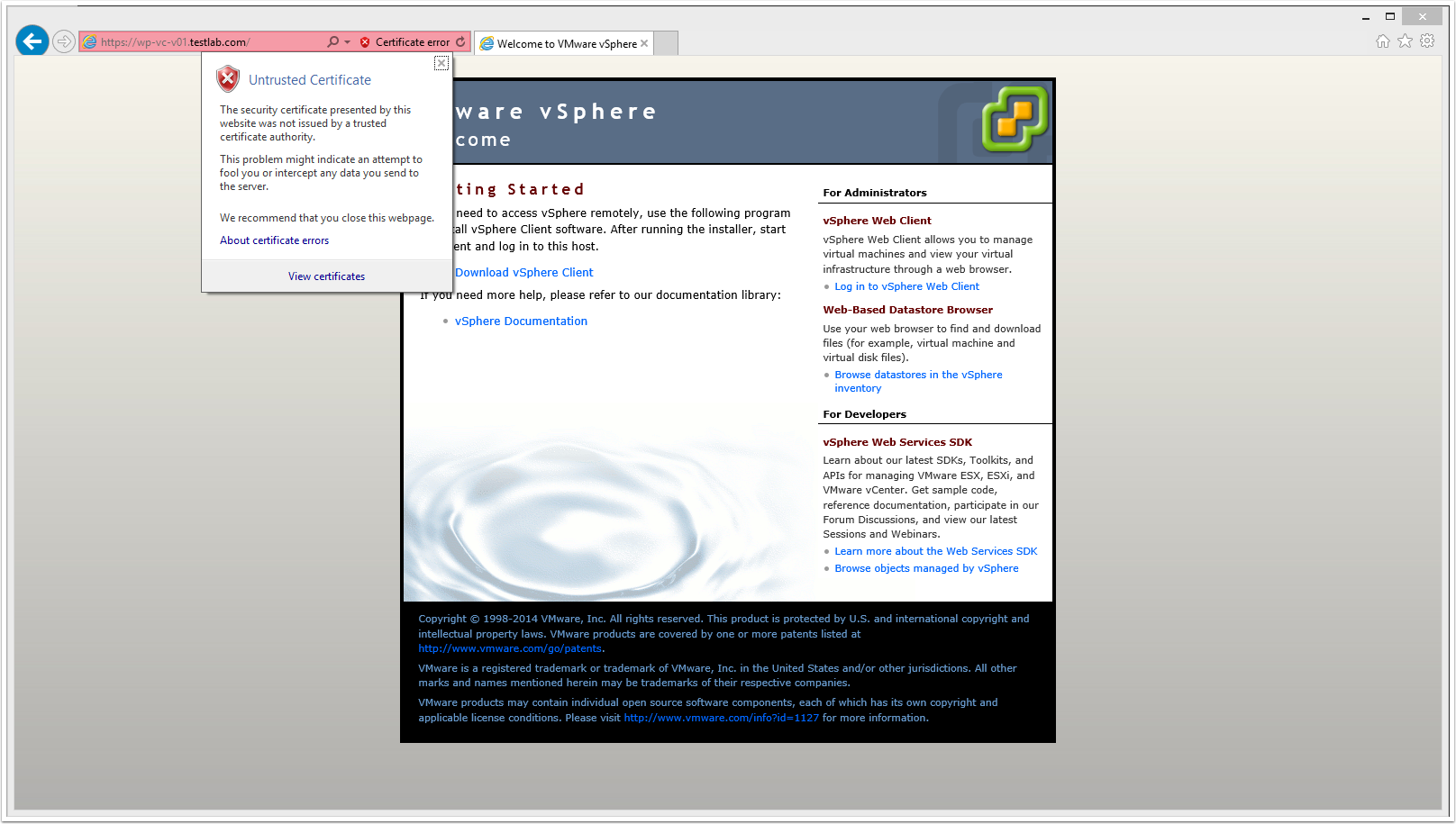The image size is (1456, 824).
Task: Open vSphere Documentation link
Action: [x=521, y=321]
